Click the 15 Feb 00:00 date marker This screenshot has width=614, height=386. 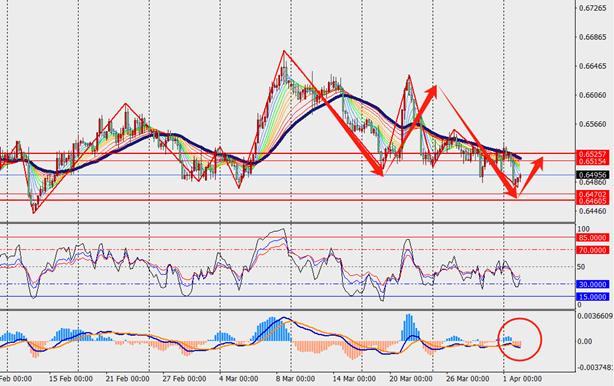71,379
